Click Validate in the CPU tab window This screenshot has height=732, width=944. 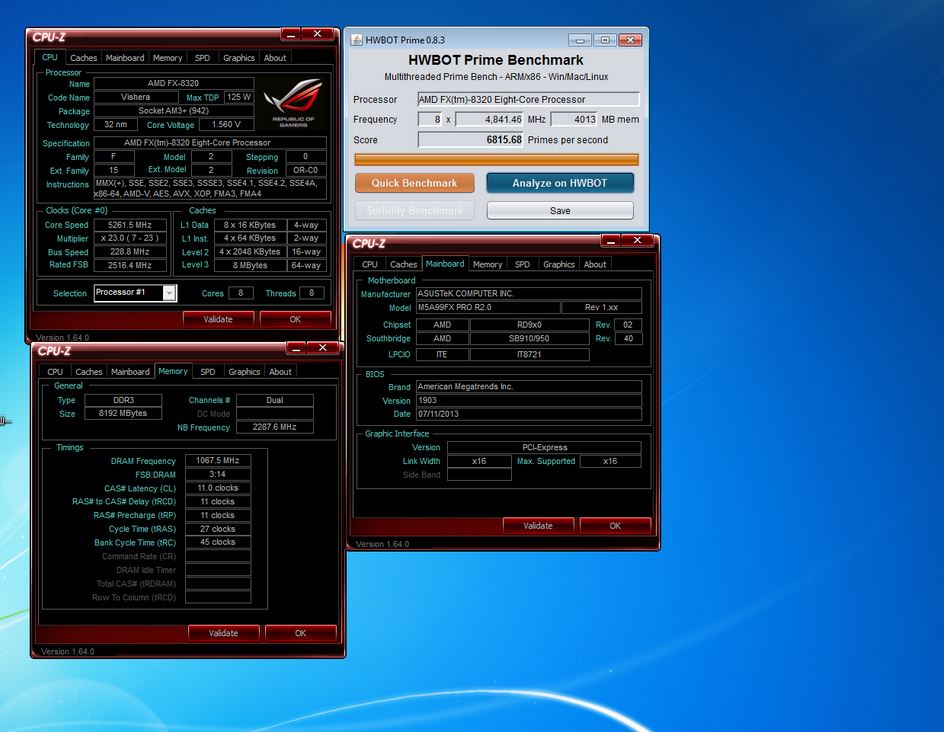point(218,319)
